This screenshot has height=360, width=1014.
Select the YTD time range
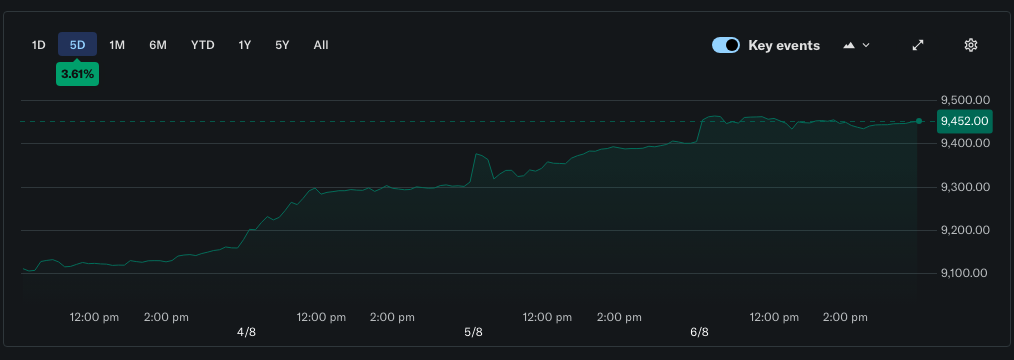202,45
